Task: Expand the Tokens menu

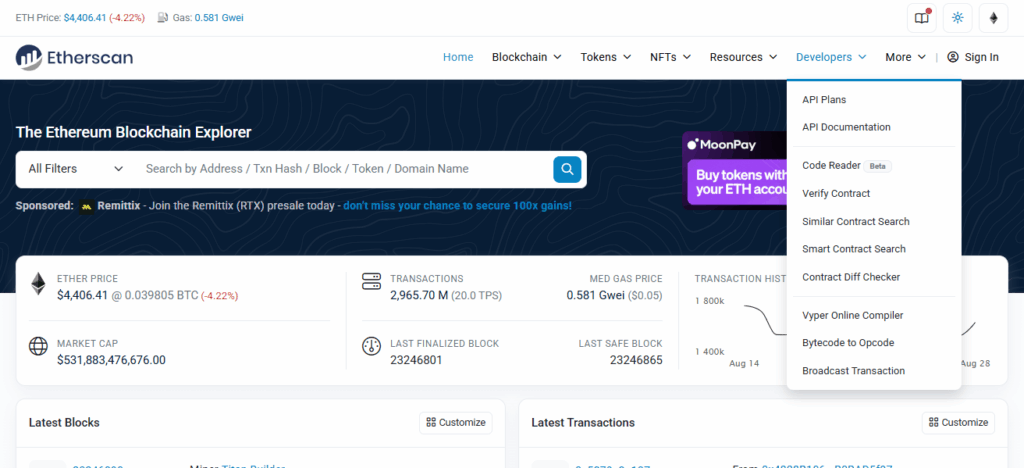Action: click(x=605, y=57)
